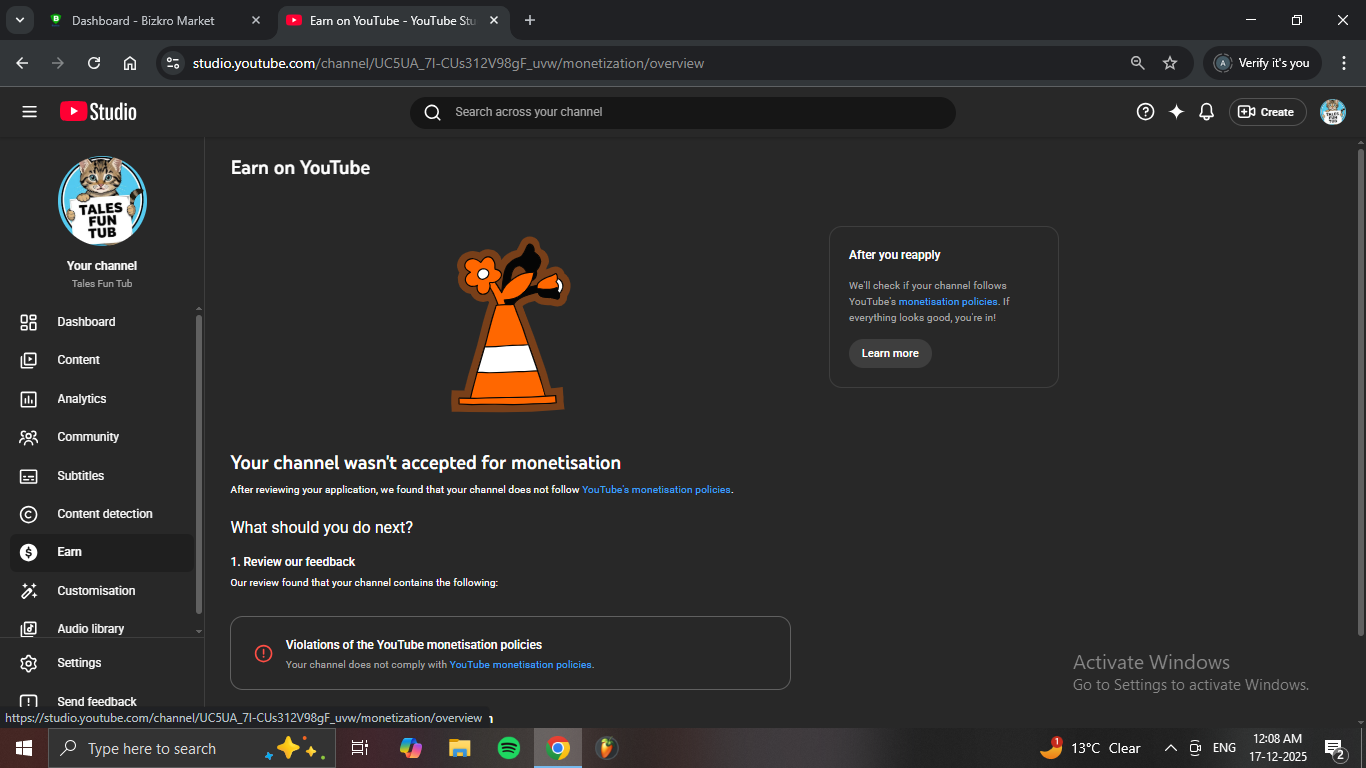
Task: Open the YouTube's monetisation policies link
Action: [656, 490]
